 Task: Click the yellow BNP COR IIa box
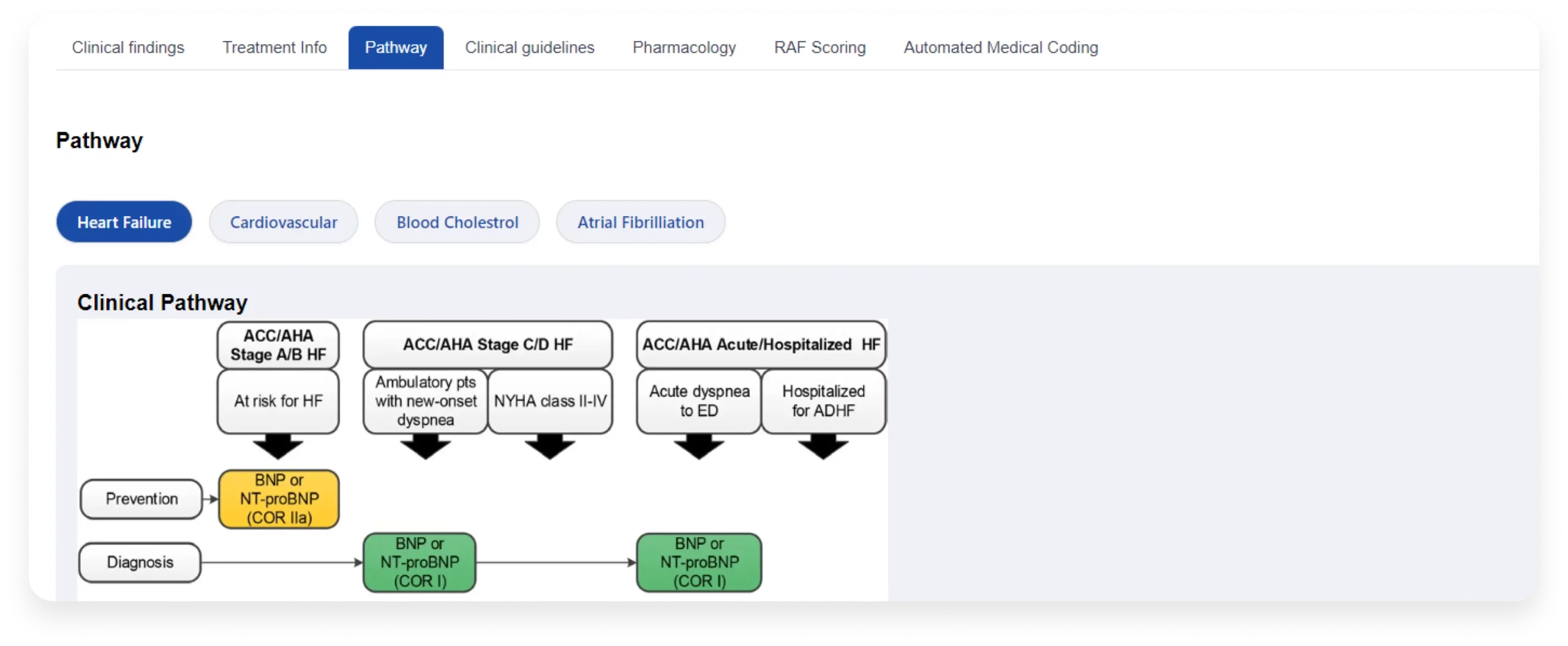coord(279,499)
